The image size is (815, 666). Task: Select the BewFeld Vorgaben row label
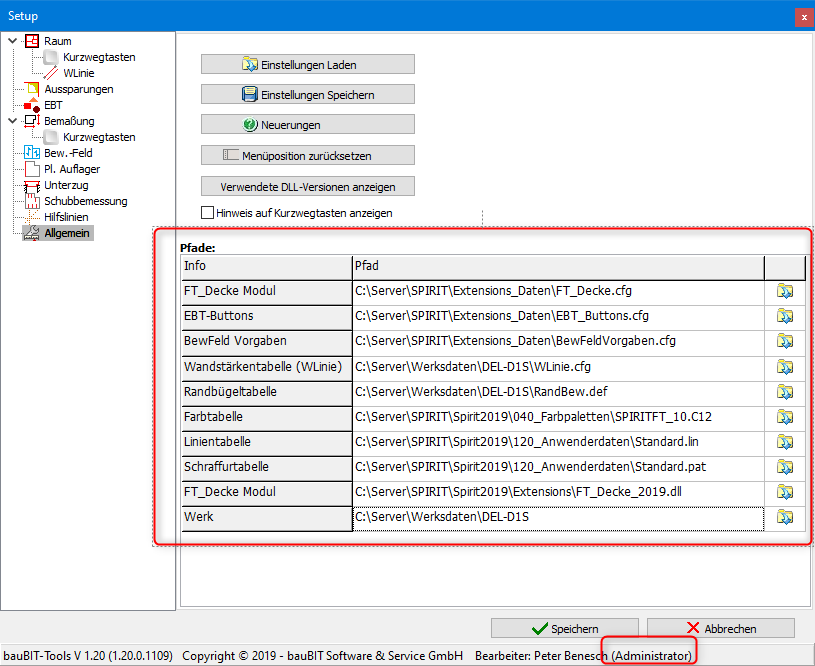(x=267, y=342)
